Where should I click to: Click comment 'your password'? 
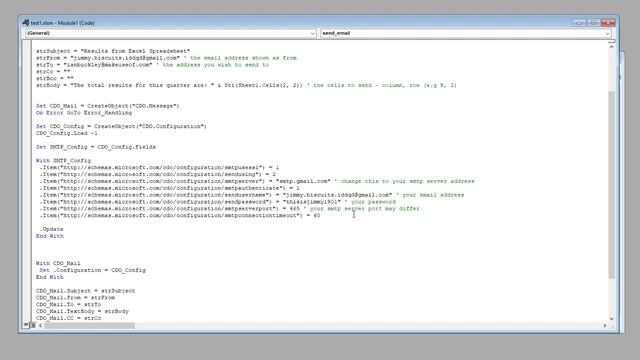pos(373,202)
